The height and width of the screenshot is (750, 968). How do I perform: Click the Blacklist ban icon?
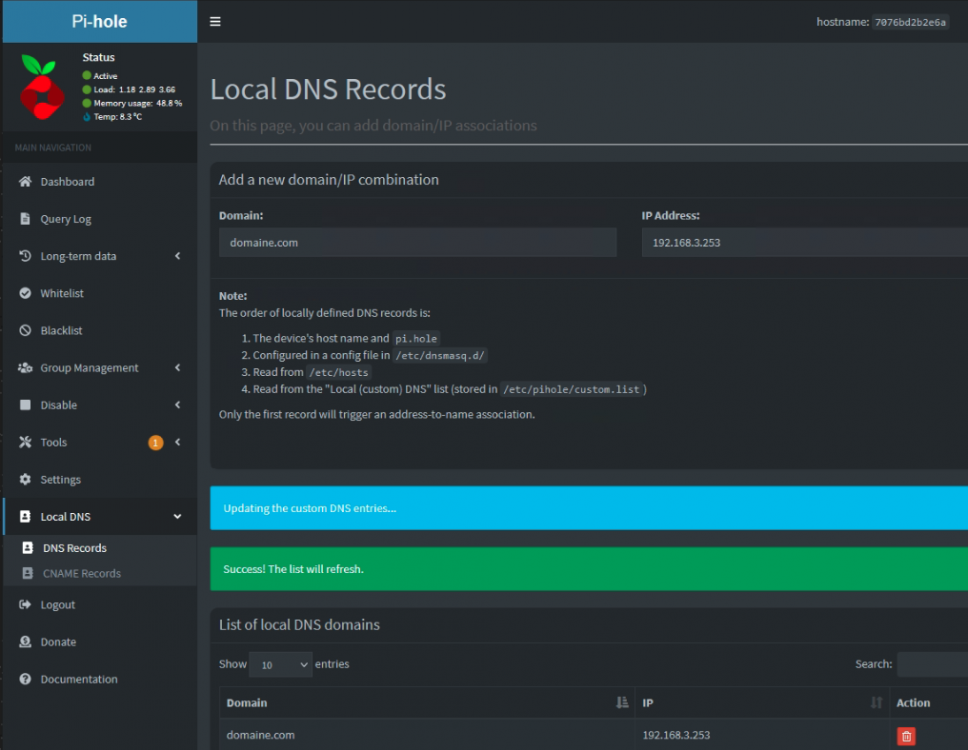[x=25, y=330]
